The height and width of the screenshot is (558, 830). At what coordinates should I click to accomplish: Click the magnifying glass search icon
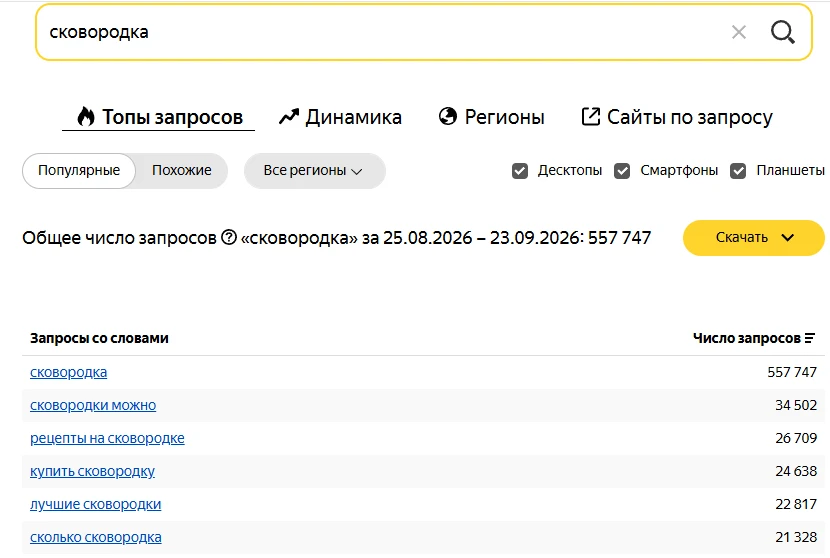pos(783,32)
